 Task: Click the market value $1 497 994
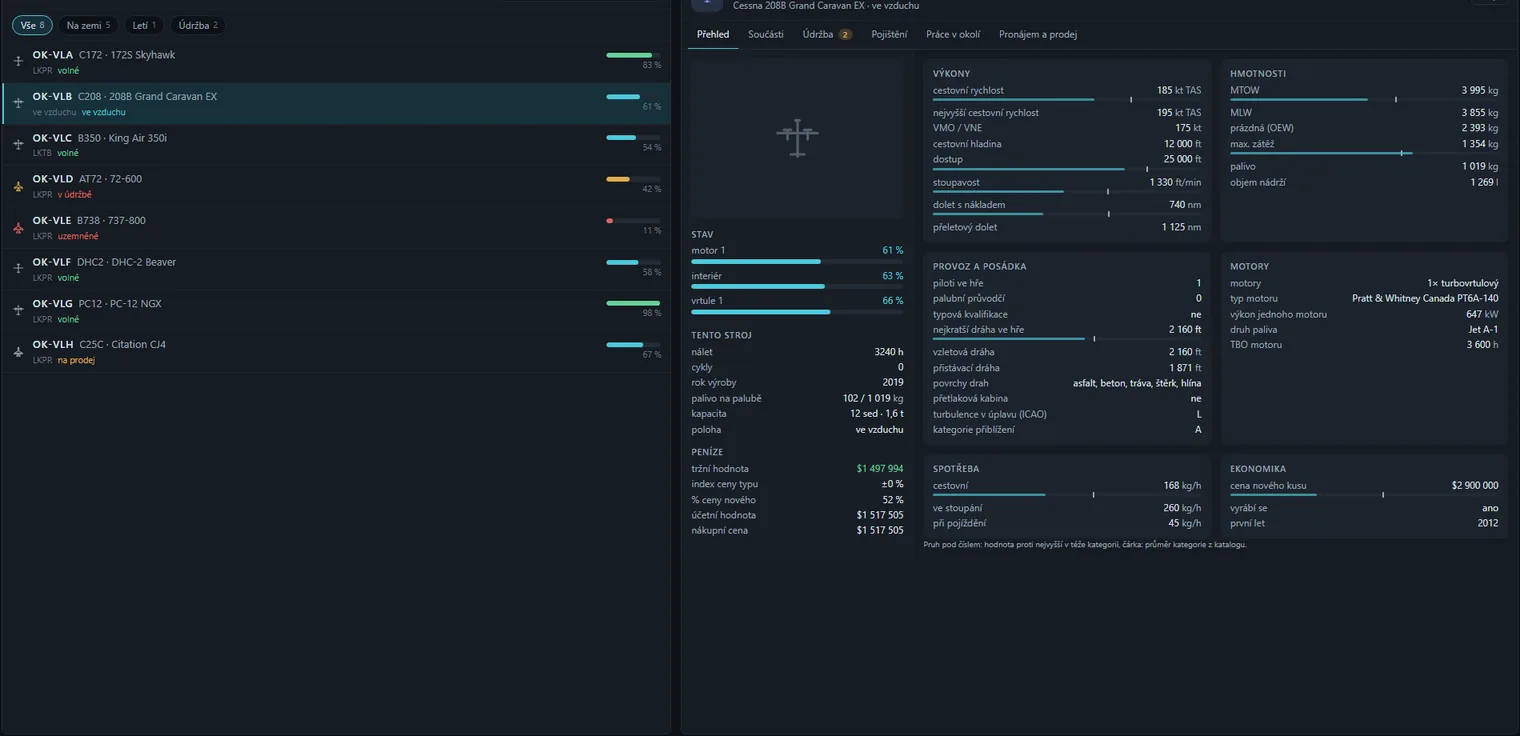tap(880, 468)
